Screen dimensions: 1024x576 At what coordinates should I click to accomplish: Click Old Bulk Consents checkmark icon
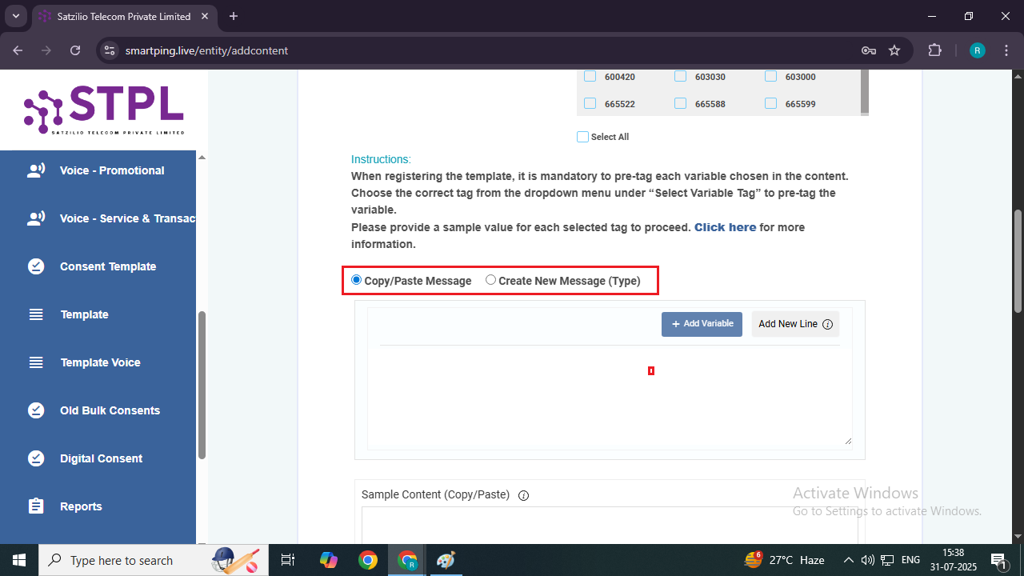click(36, 410)
